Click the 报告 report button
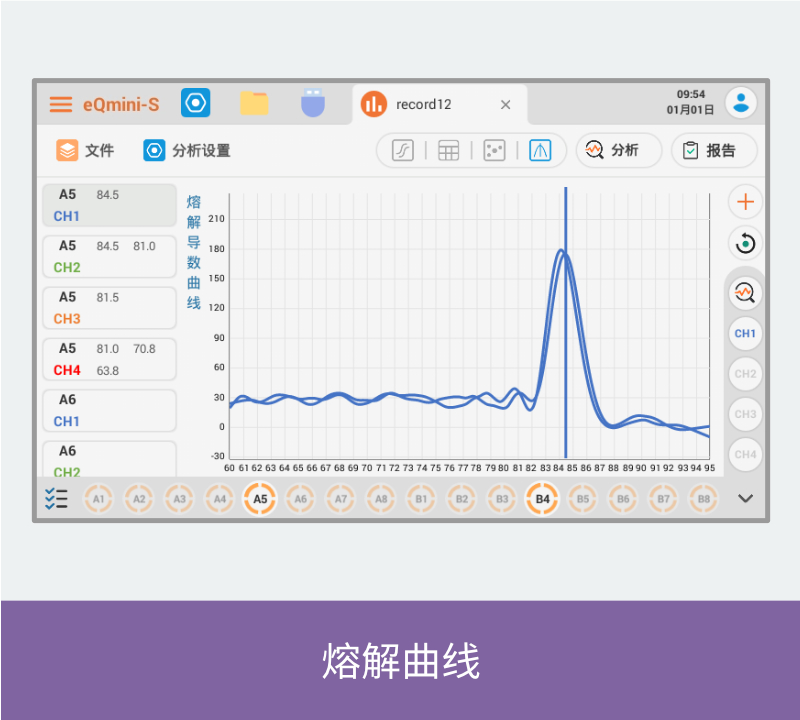800x720 pixels. tap(714, 150)
